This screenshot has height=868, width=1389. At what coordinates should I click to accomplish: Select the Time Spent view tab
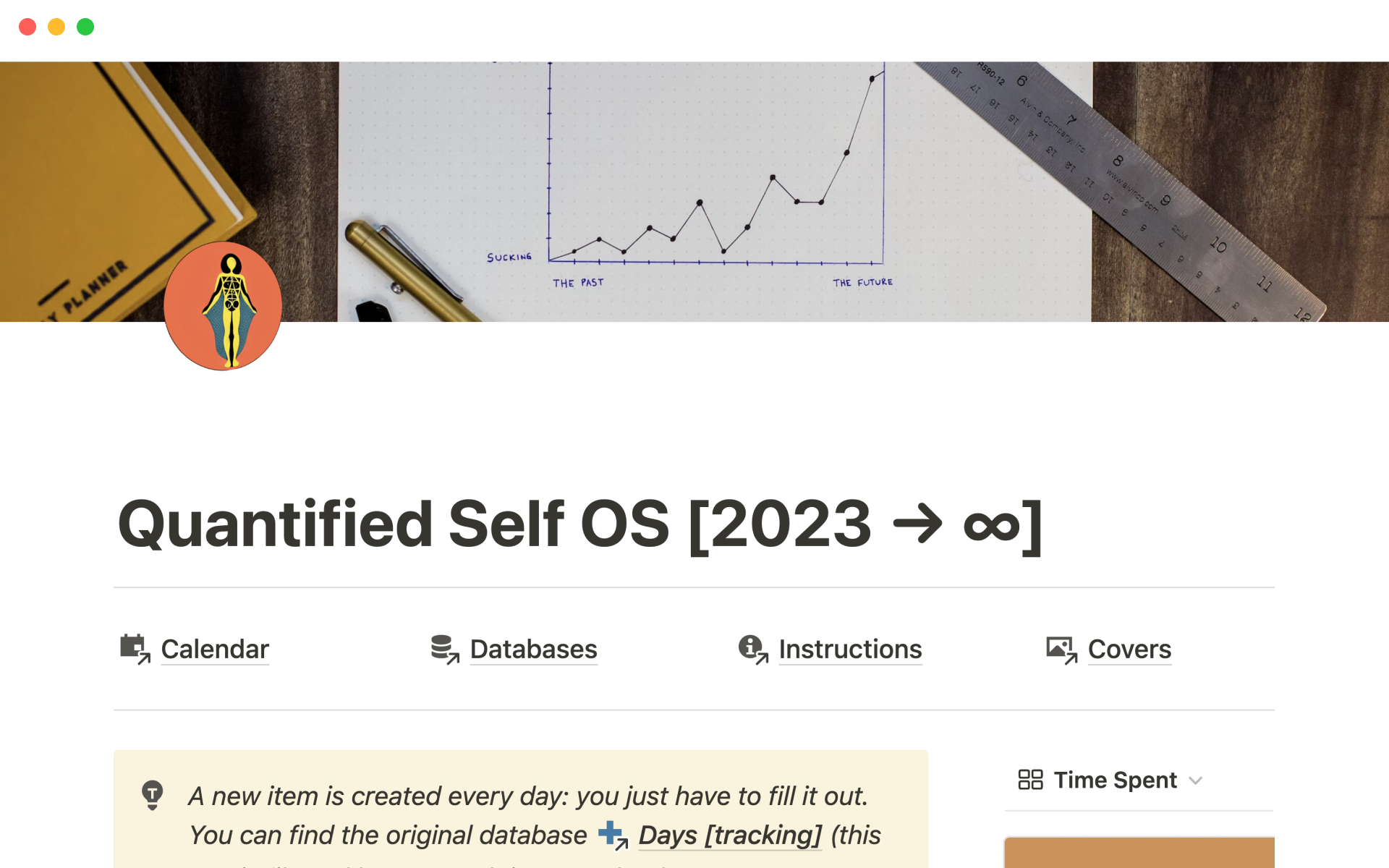[1115, 780]
